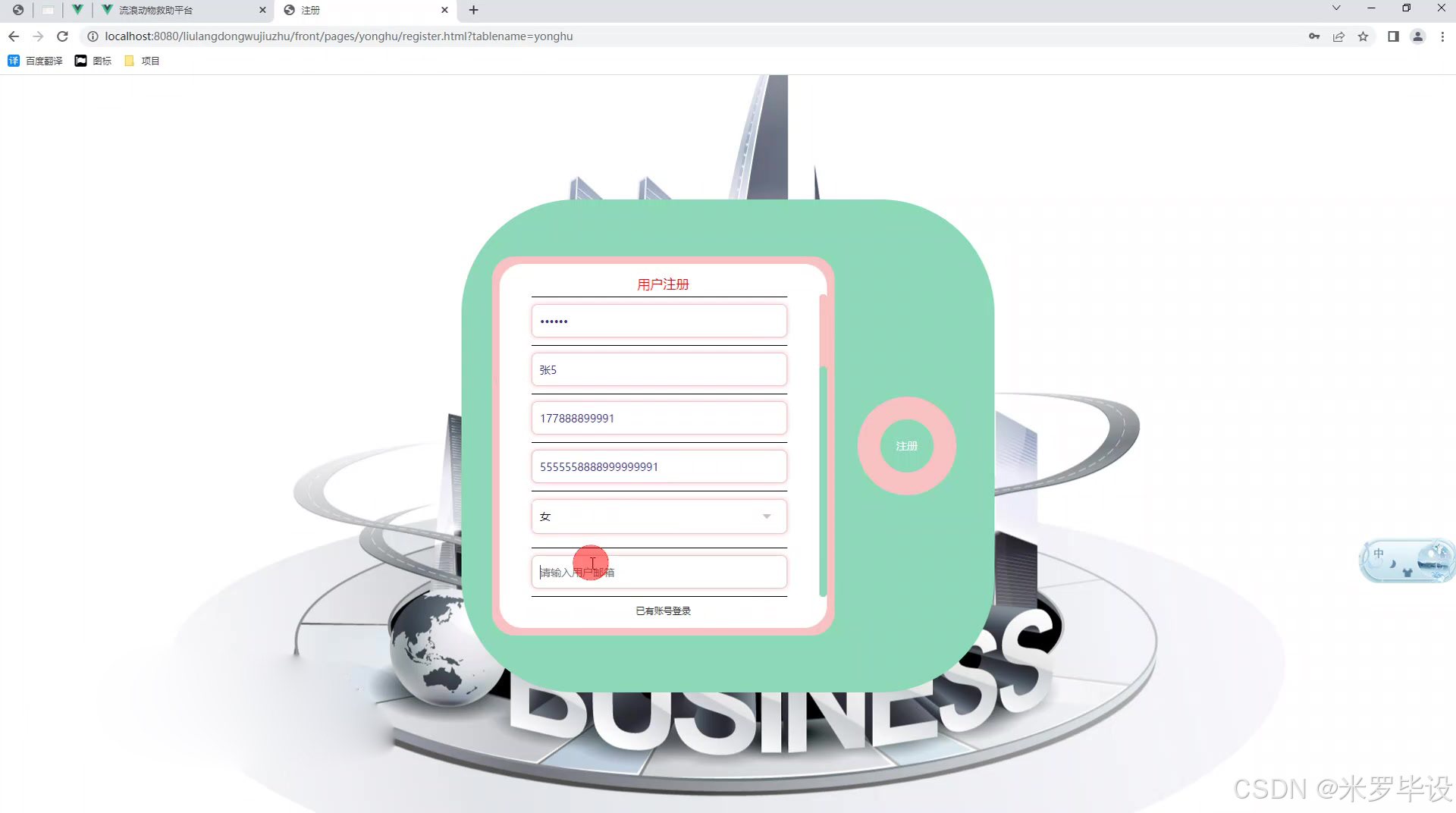This screenshot has width=1456, height=813.
Task: Click the registration form scrollbar
Action: 823,482
